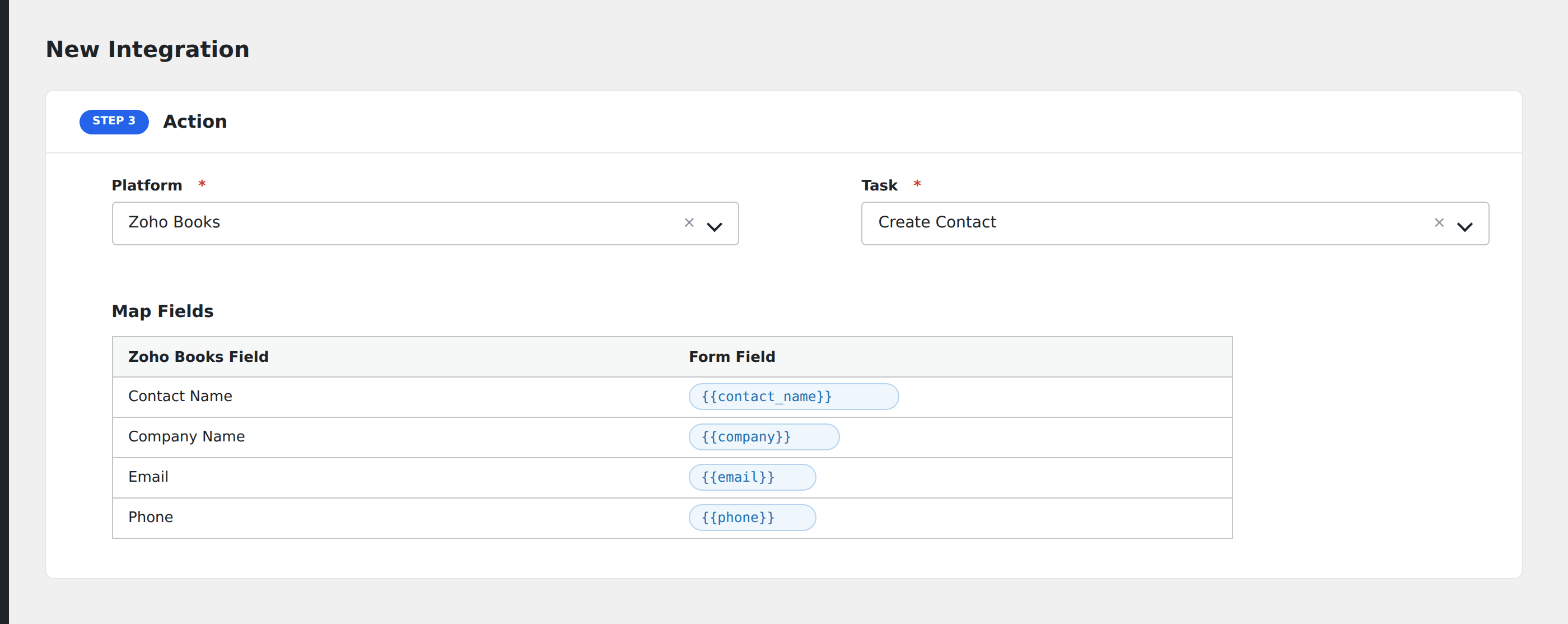Click the Email row label
The height and width of the screenshot is (624, 1568).
(148, 477)
